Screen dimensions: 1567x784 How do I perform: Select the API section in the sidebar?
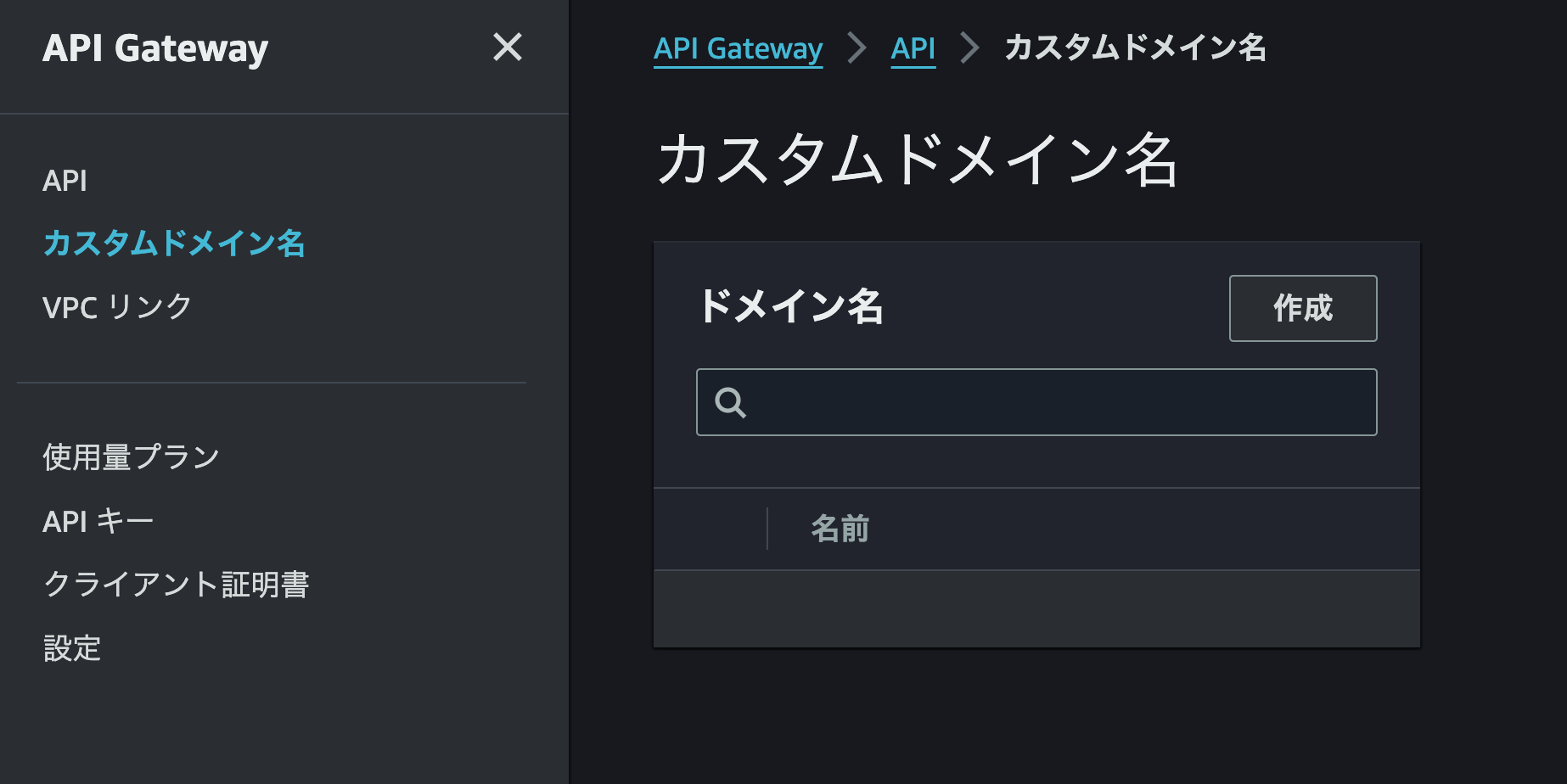[x=65, y=181]
